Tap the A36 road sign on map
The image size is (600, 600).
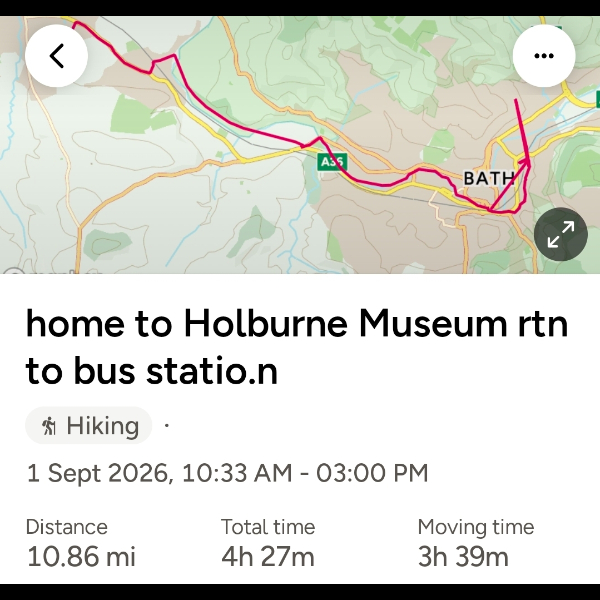pos(333,162)
